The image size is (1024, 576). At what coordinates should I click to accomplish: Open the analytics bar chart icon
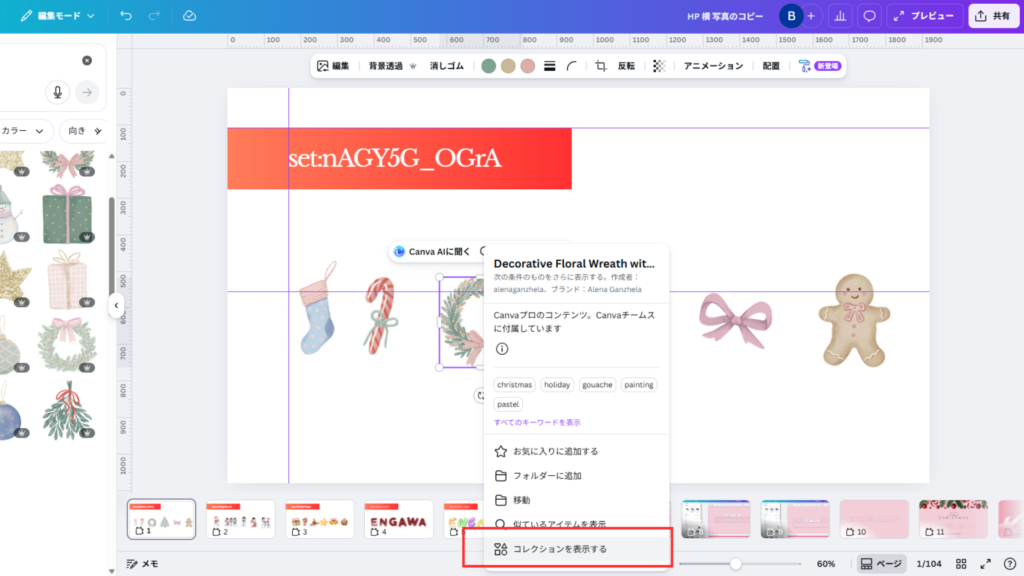click(840, 16)
